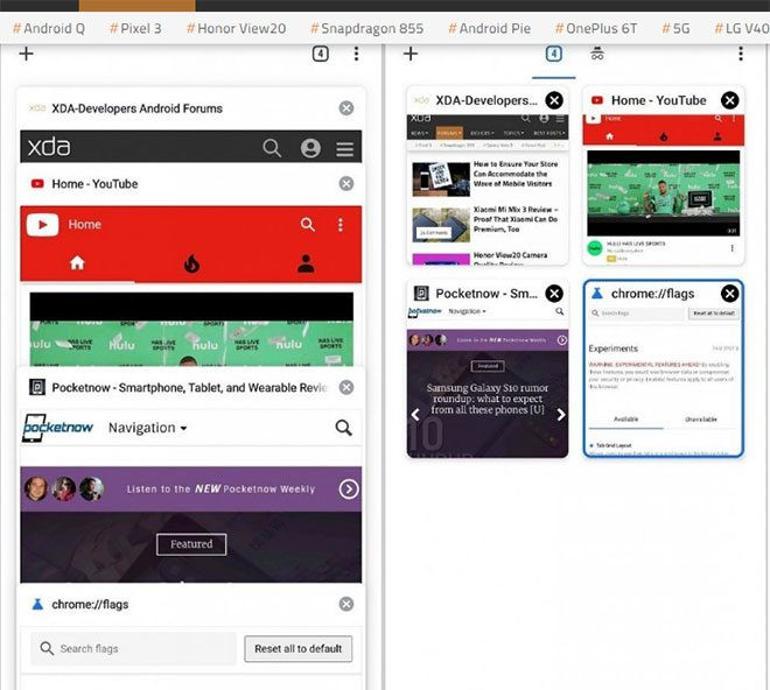Open XDA account profile icon
This screenshot has height=690, width=770.
(310, 148)
